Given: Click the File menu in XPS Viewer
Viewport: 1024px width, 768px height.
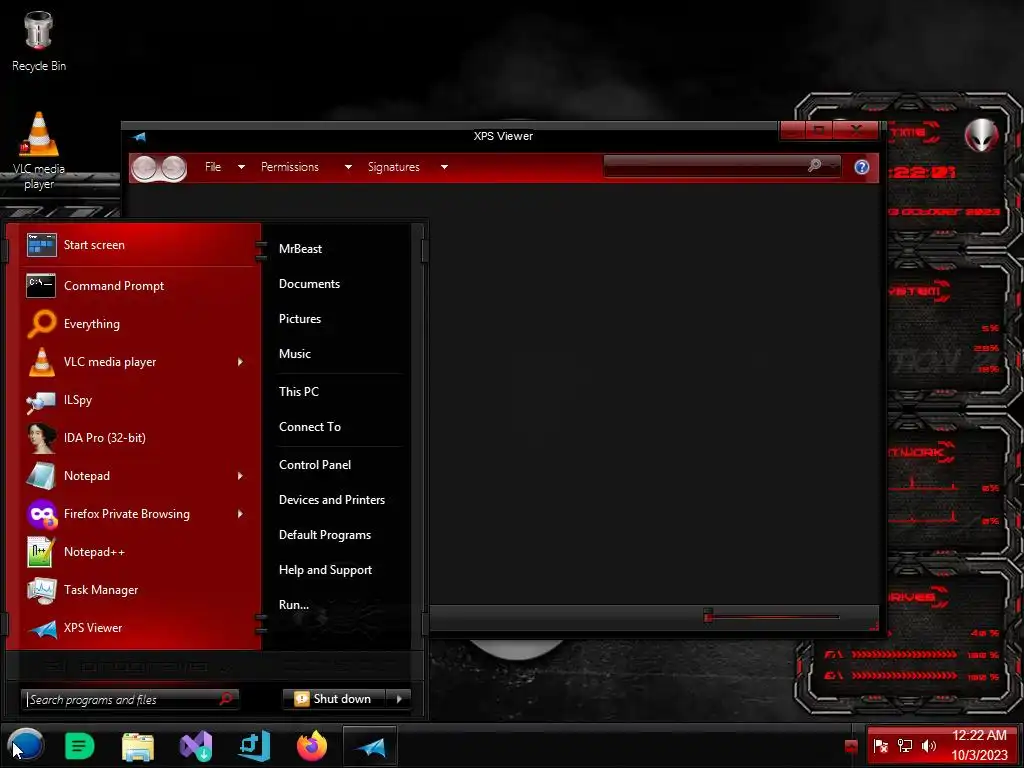Looking at the screenshot, I should (x=213, y=167).
